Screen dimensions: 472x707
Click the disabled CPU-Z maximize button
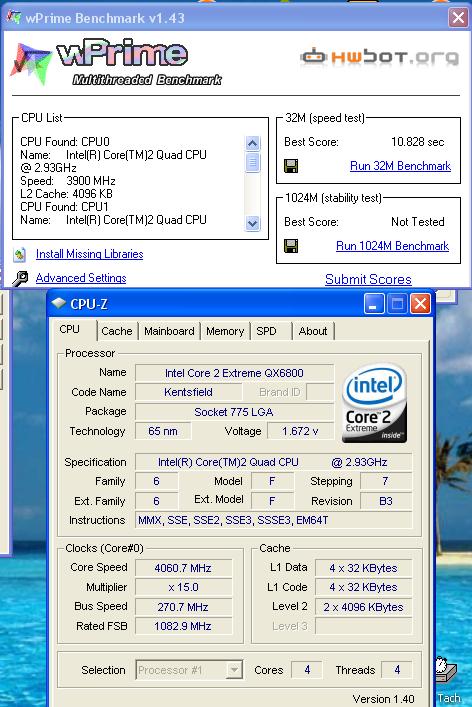pos(397,304)
